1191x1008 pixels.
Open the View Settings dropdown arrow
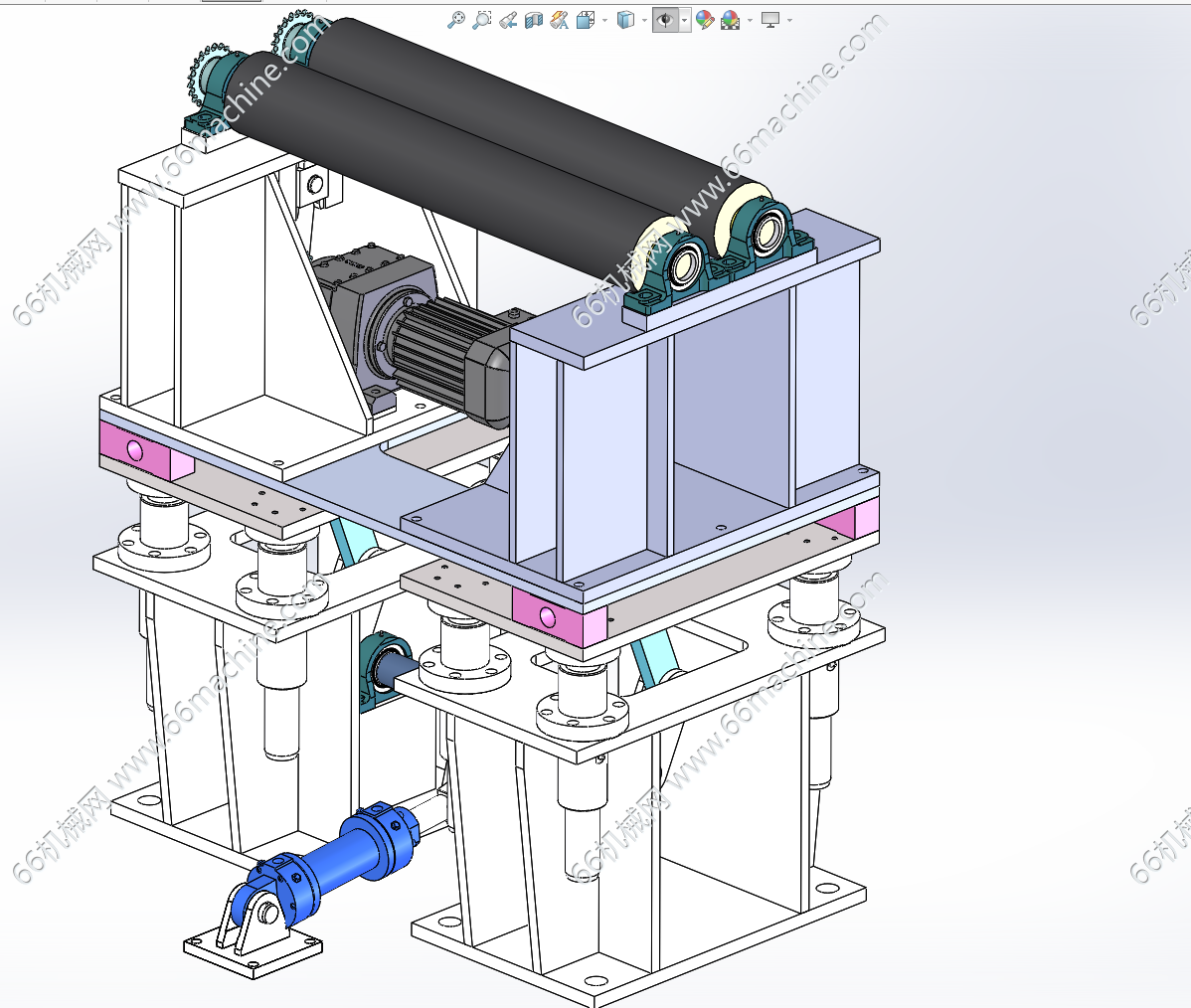click(x=789, y=20)
